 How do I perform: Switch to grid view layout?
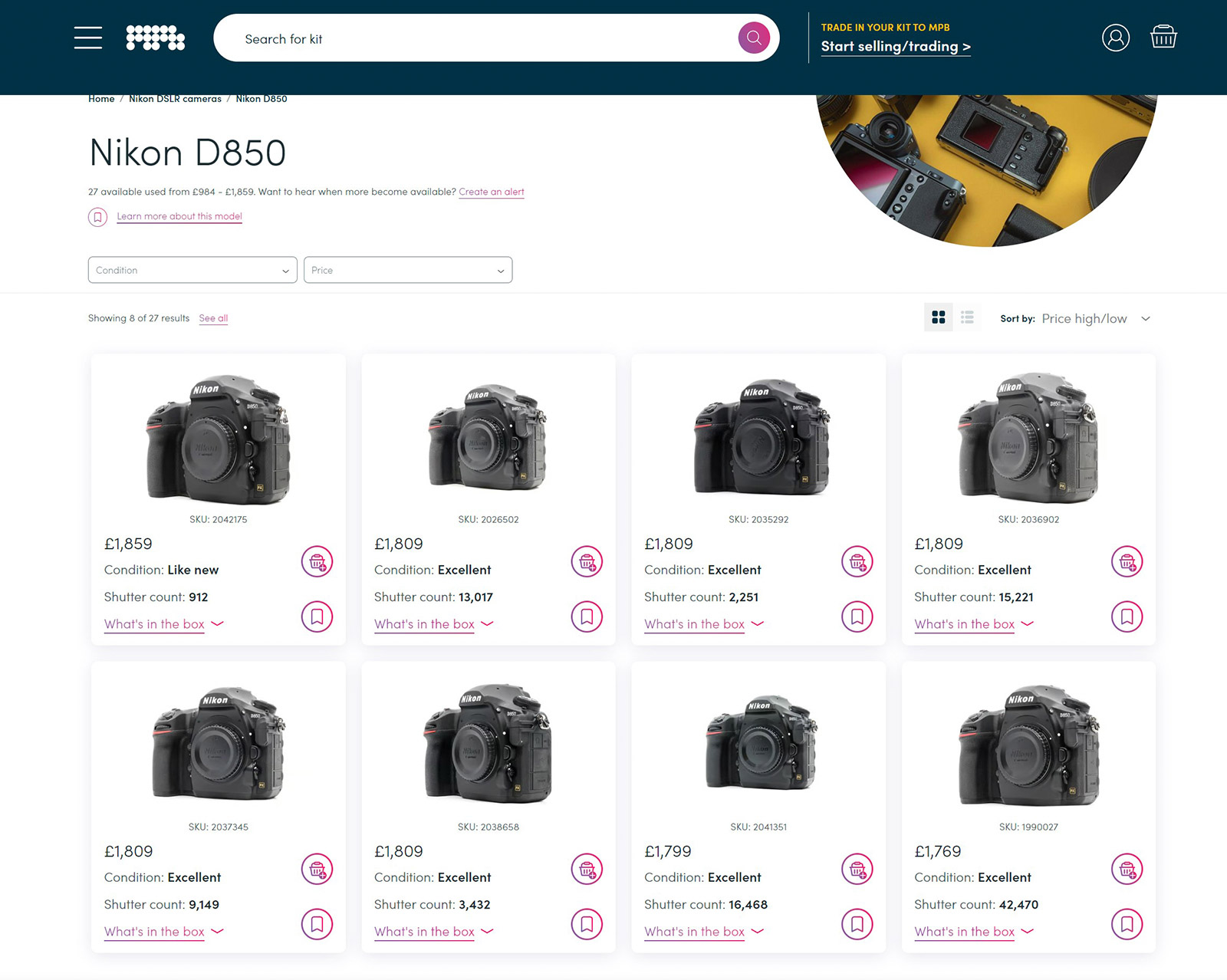pyautogui.click(x=937, y=317)
